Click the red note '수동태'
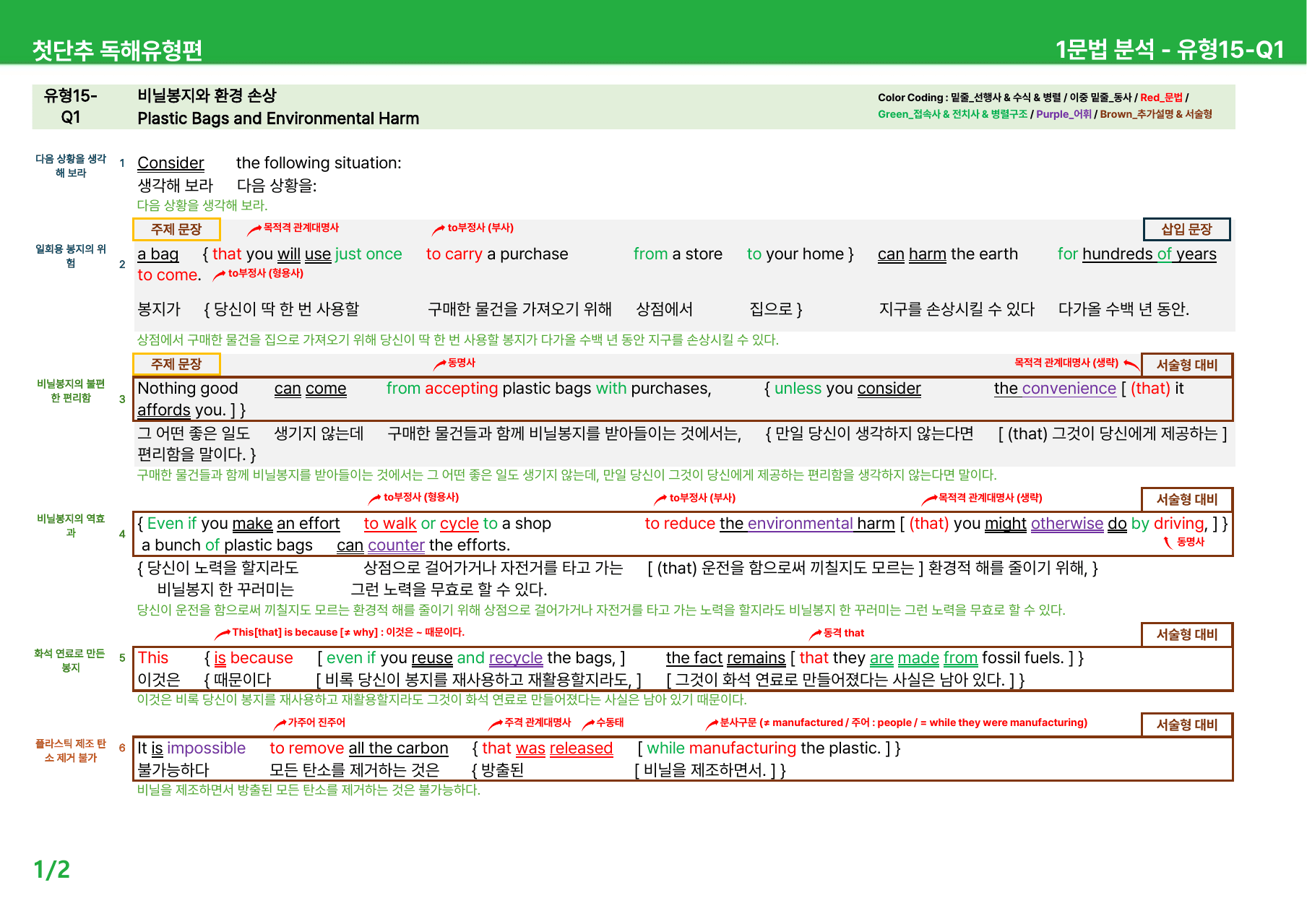The image size is (1307, 924). pos(610,722)
